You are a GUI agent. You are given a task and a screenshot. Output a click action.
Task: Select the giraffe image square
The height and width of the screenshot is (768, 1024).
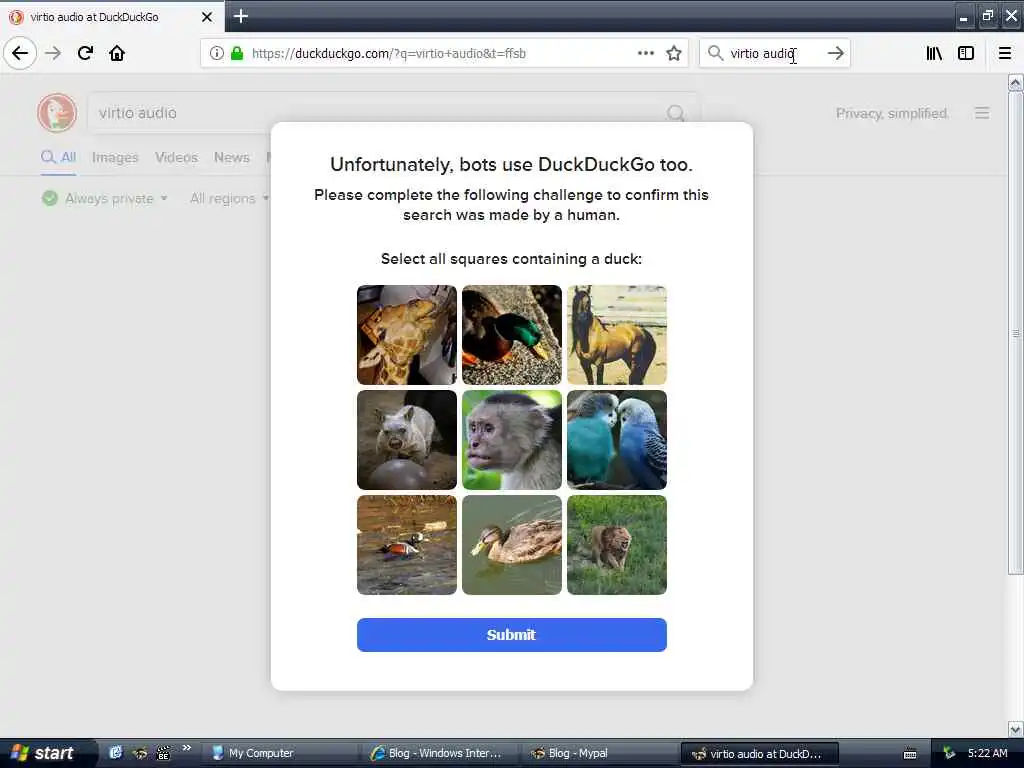(407, 335)
